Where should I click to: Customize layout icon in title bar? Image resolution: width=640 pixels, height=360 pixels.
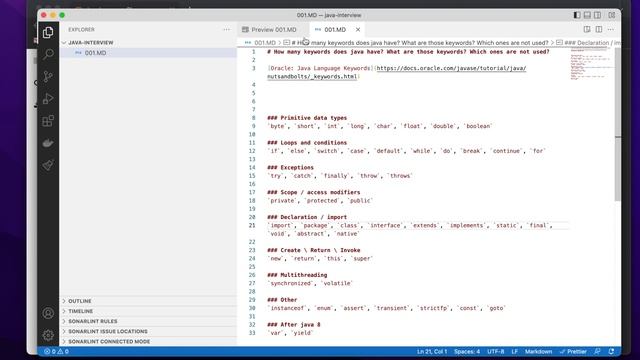pyautogui.click(x=611, y=15)
